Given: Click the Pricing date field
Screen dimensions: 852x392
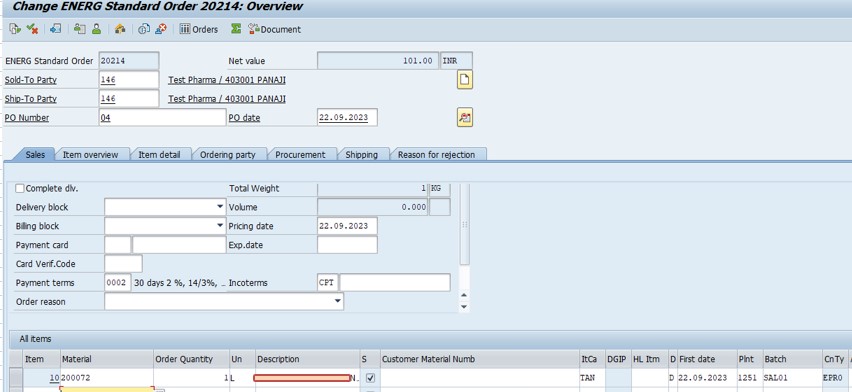Looking at the screenshot, I should pos(347,226).
